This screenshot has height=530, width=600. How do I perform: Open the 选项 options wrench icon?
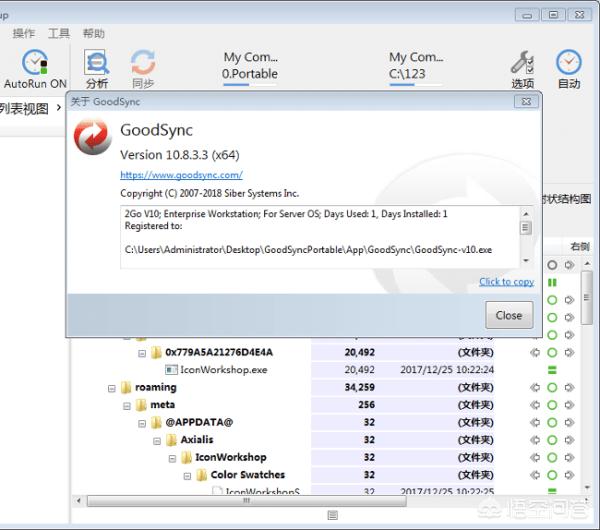pos(522,62)
